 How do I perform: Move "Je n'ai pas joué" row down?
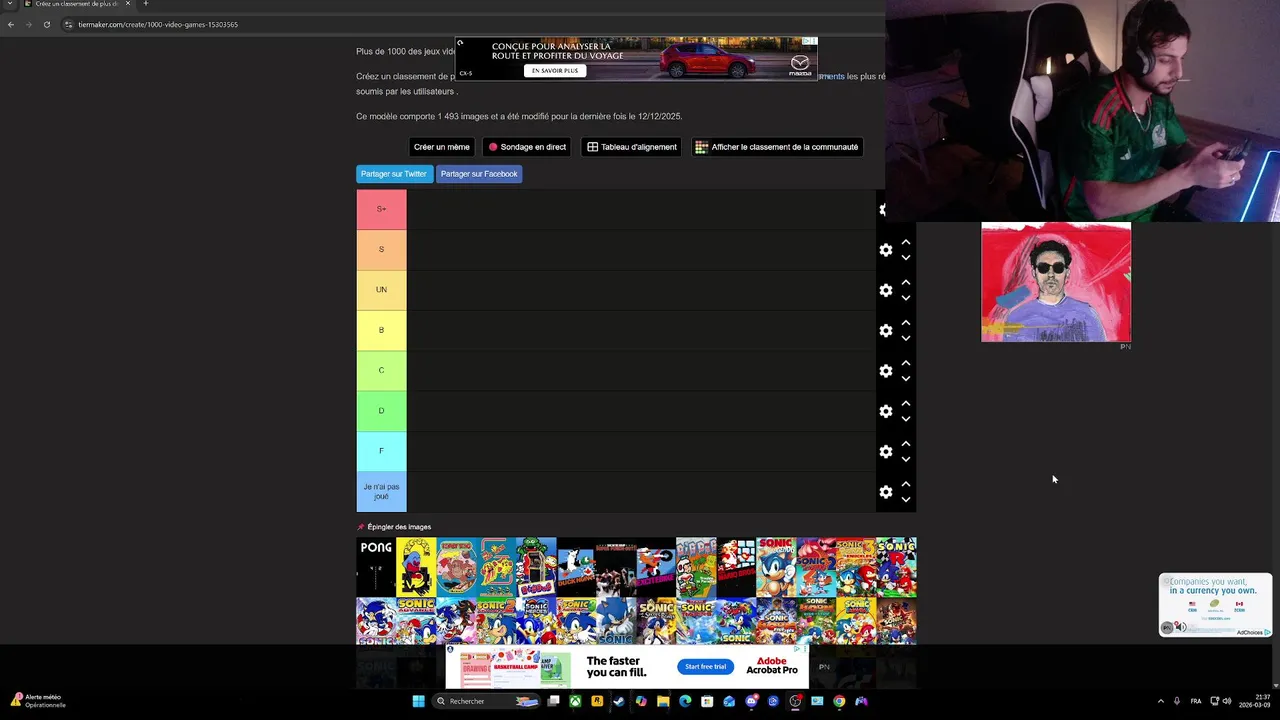906,500
